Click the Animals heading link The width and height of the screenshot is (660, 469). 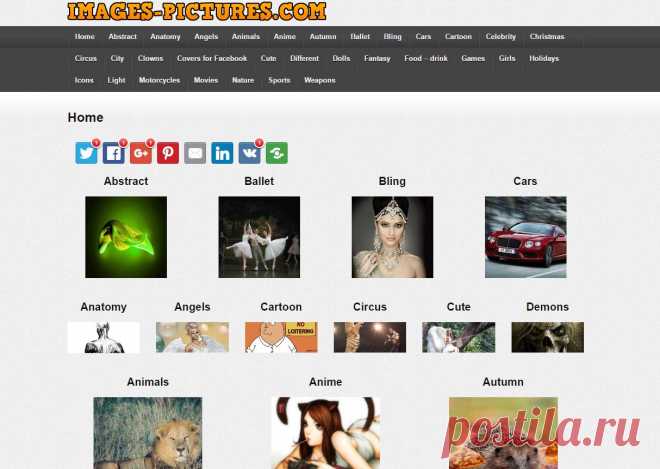pos(148,382)
